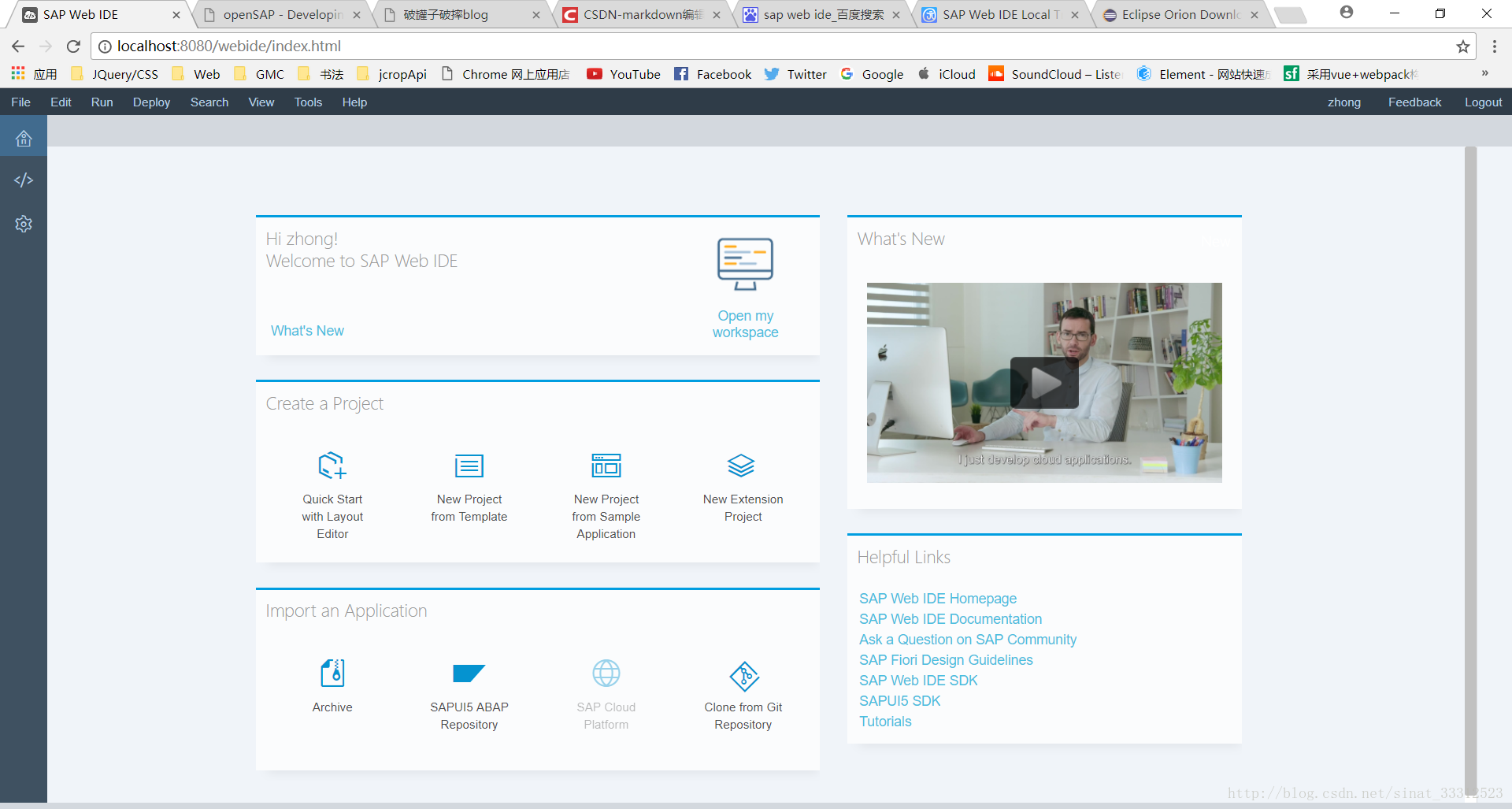Open the iCloud bookmark
Screen dimensions: 1512x809
coord(947,74)
